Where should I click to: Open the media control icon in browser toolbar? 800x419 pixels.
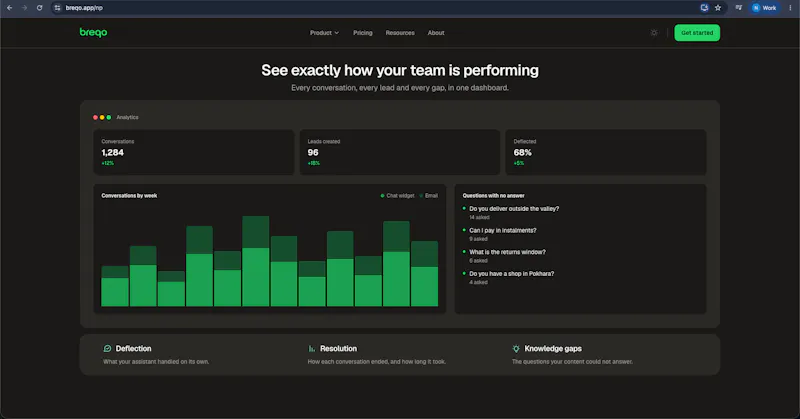(738, 8)
